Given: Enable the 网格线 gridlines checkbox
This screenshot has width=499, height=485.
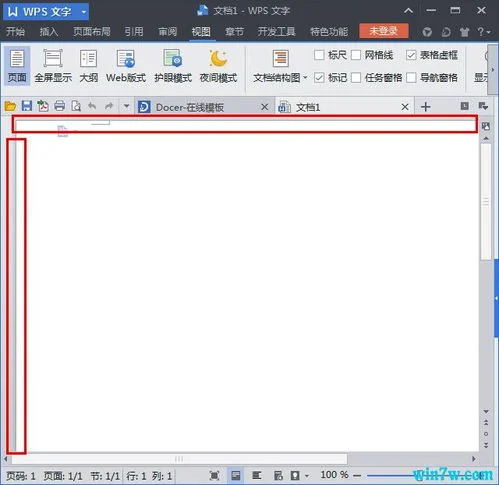Looking at the screenshot, I should [x=356, y=55].
